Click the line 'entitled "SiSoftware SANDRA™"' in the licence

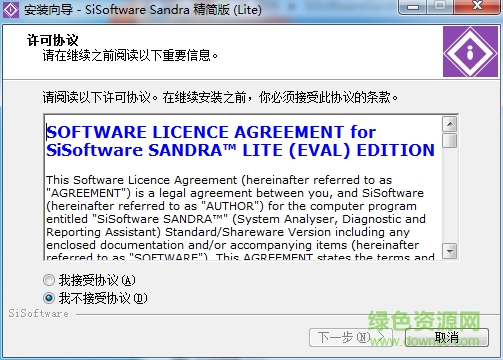(x=236, y=219)
